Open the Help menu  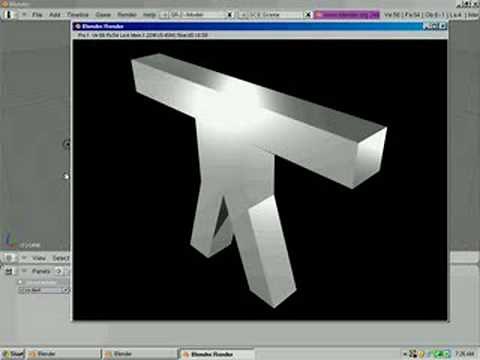(x=149, y=15)
